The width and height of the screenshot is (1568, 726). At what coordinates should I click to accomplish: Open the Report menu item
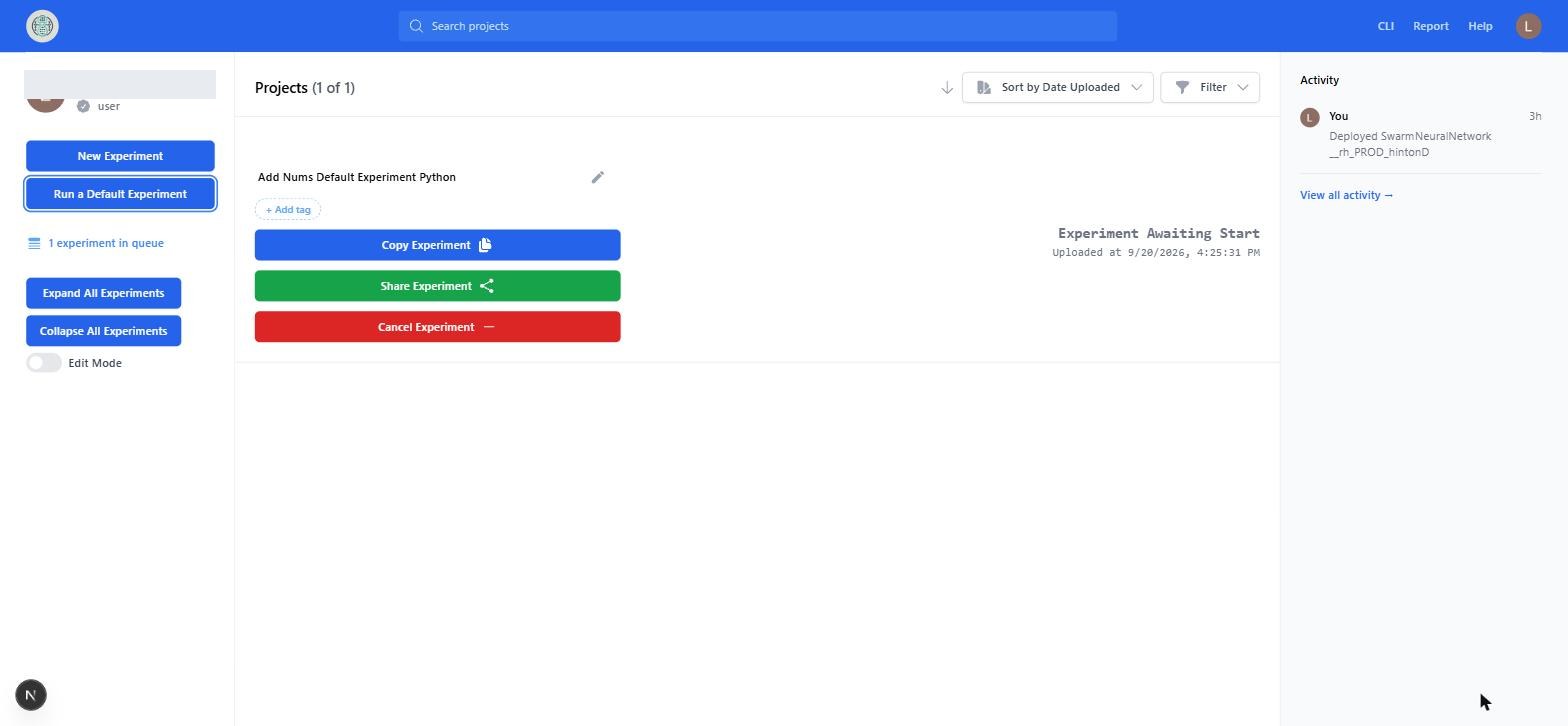coord(1430,26)
